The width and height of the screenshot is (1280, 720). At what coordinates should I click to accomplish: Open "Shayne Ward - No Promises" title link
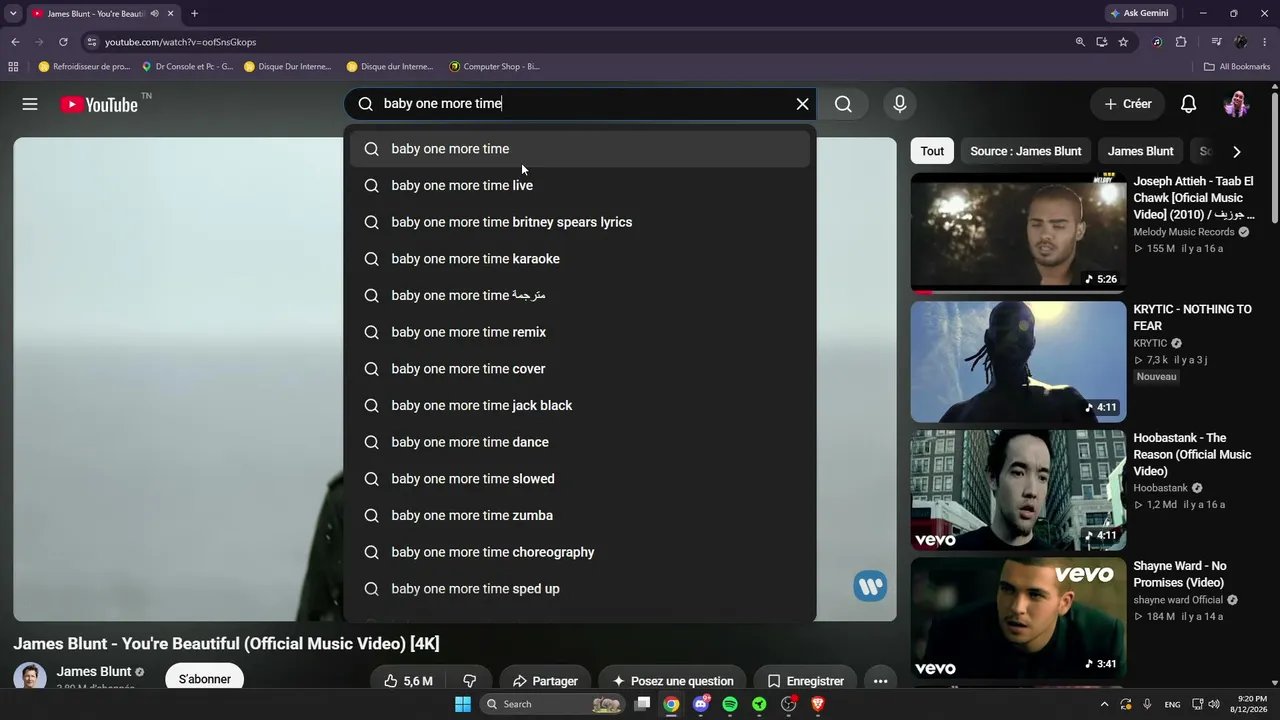[x=1181, y=574]
